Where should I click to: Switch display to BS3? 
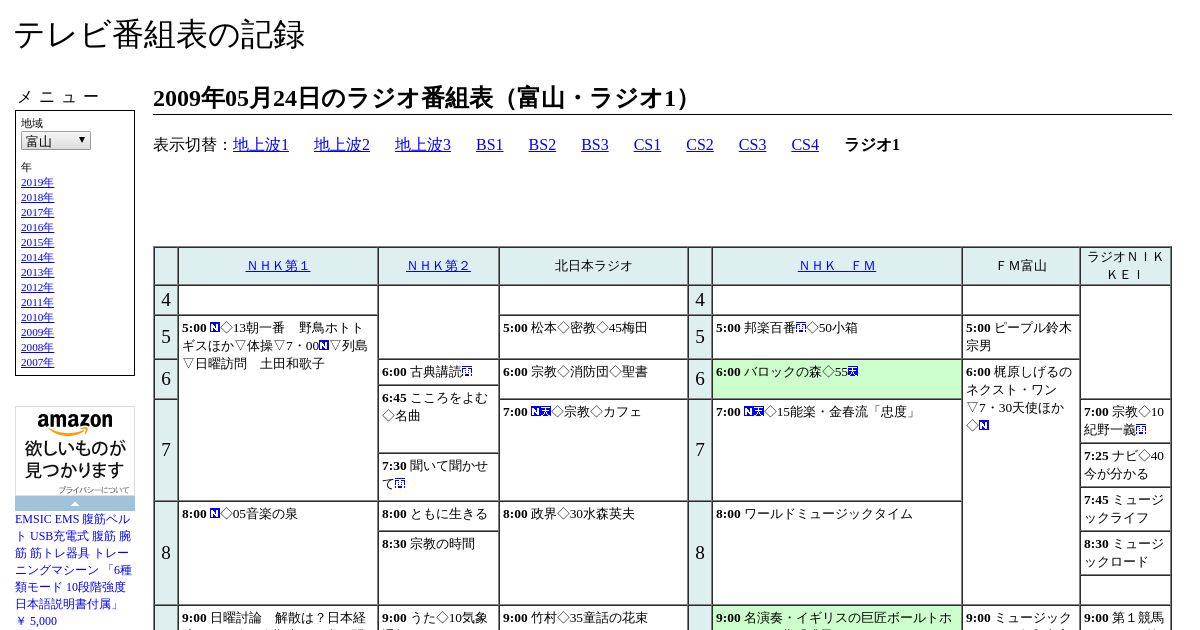click(595, 145)
